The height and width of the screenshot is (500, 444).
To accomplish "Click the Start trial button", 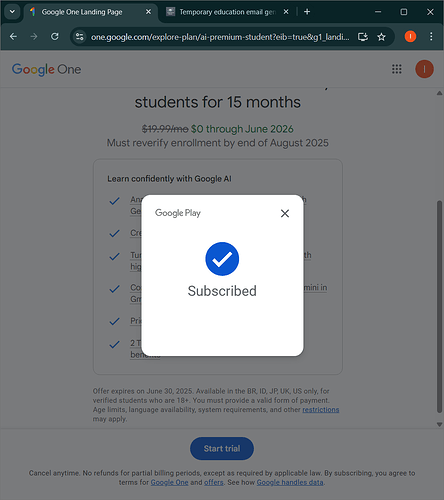I will pyautogui.click(x=222, y=449).
